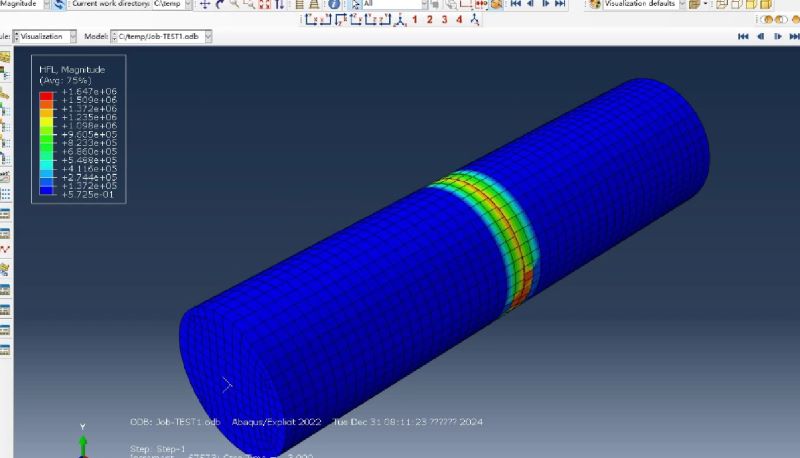Apply user-defined view 4
This screenshot has width=800, height=458.
(459, 20)
